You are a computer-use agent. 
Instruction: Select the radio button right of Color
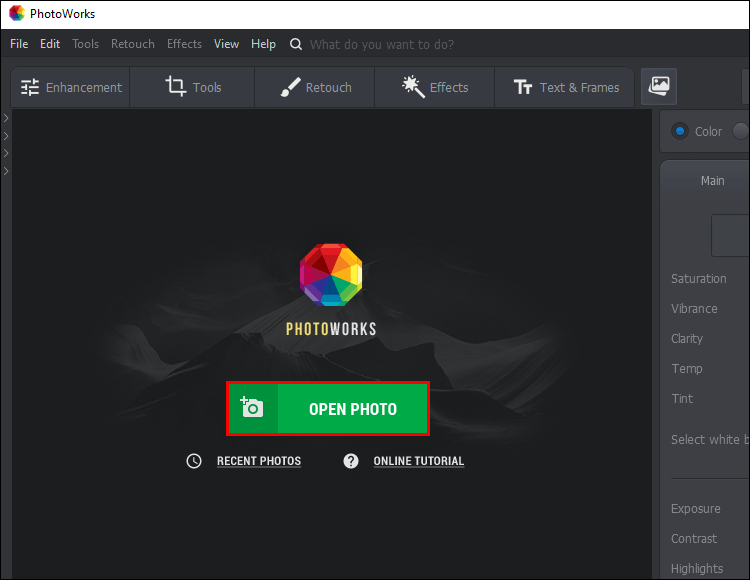[740, 131]
